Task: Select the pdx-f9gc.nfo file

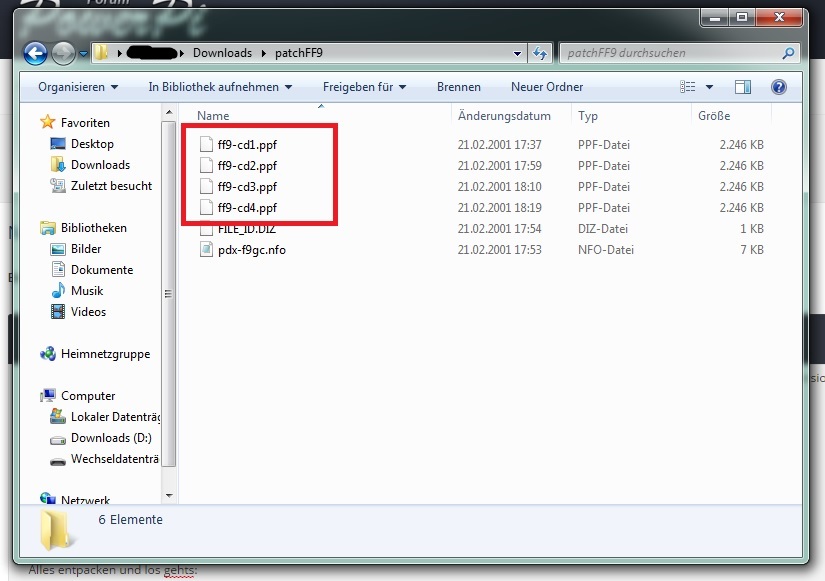Action: tap(243, 250)
